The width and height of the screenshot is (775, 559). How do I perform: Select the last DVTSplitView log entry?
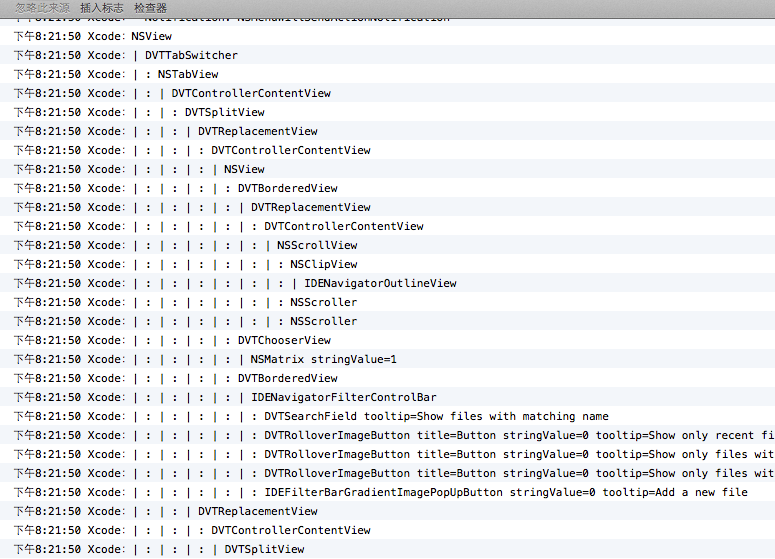[x=264, y=549]
